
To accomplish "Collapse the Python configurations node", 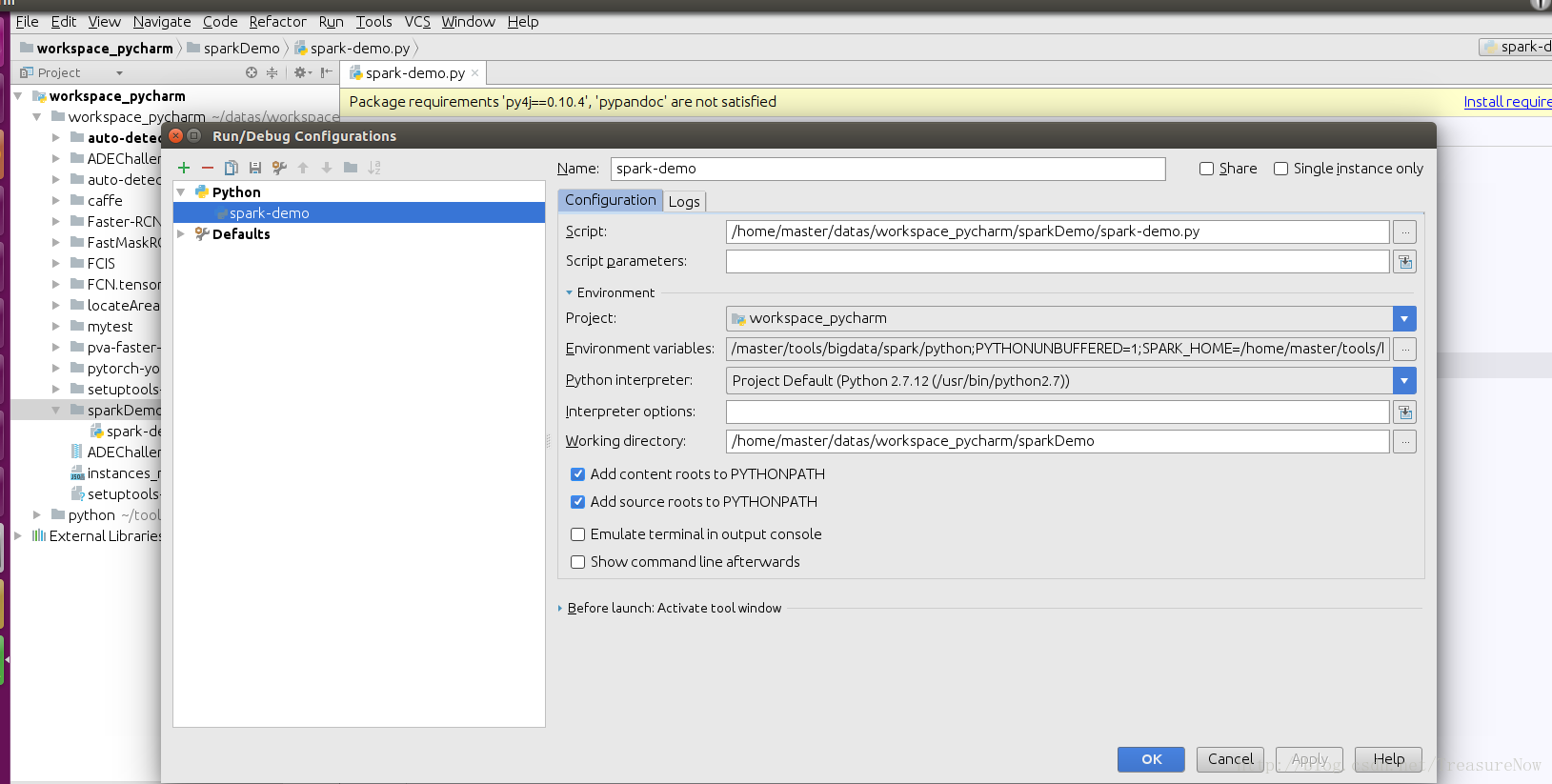I will 181,191.
